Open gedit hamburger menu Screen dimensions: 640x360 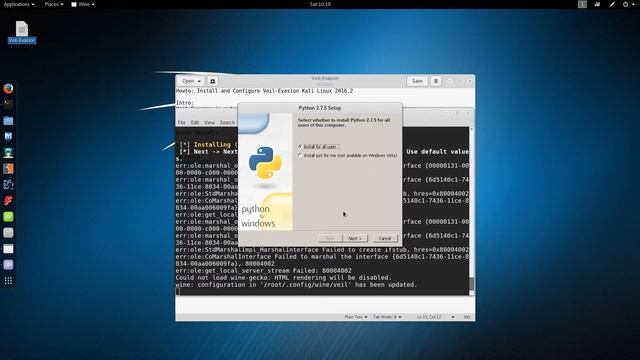pyautogui.click(x=436, y=81)
